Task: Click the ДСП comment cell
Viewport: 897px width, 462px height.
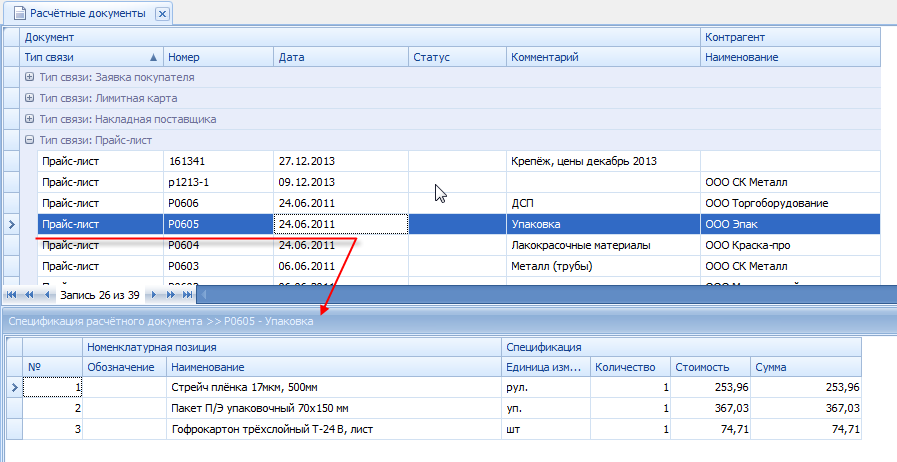Action: 603,204
